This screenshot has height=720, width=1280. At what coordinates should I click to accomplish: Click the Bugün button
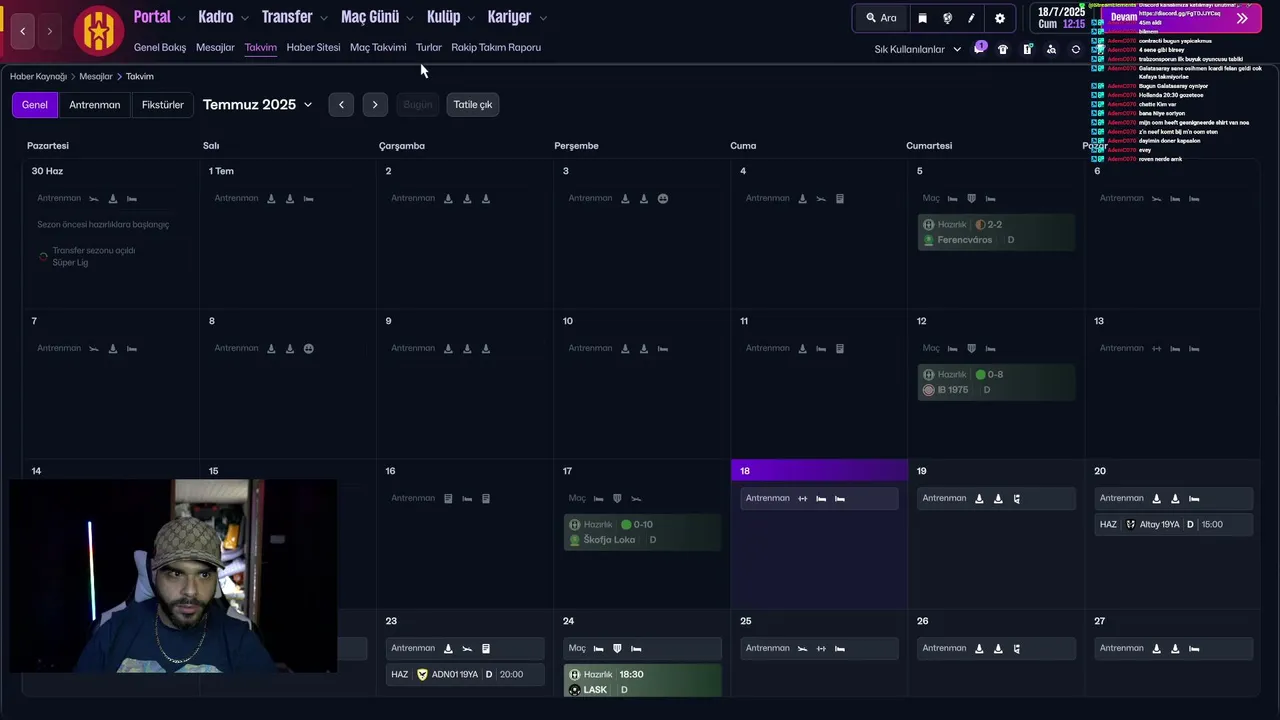point(417,104)
